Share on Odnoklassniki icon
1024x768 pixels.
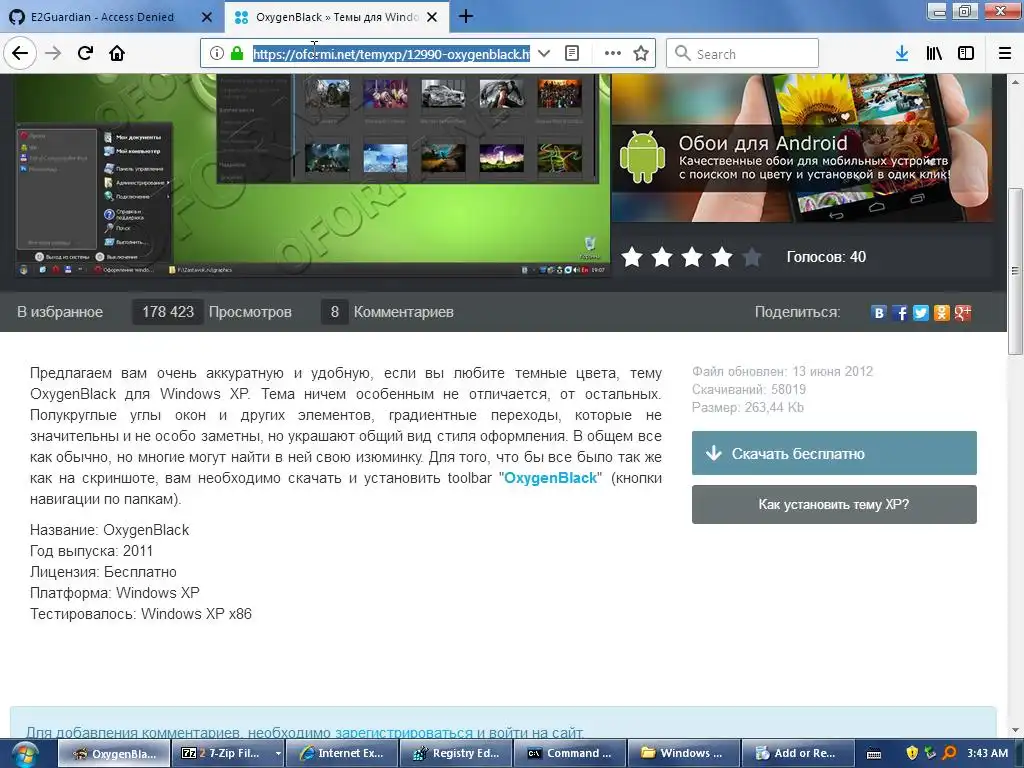942,313
